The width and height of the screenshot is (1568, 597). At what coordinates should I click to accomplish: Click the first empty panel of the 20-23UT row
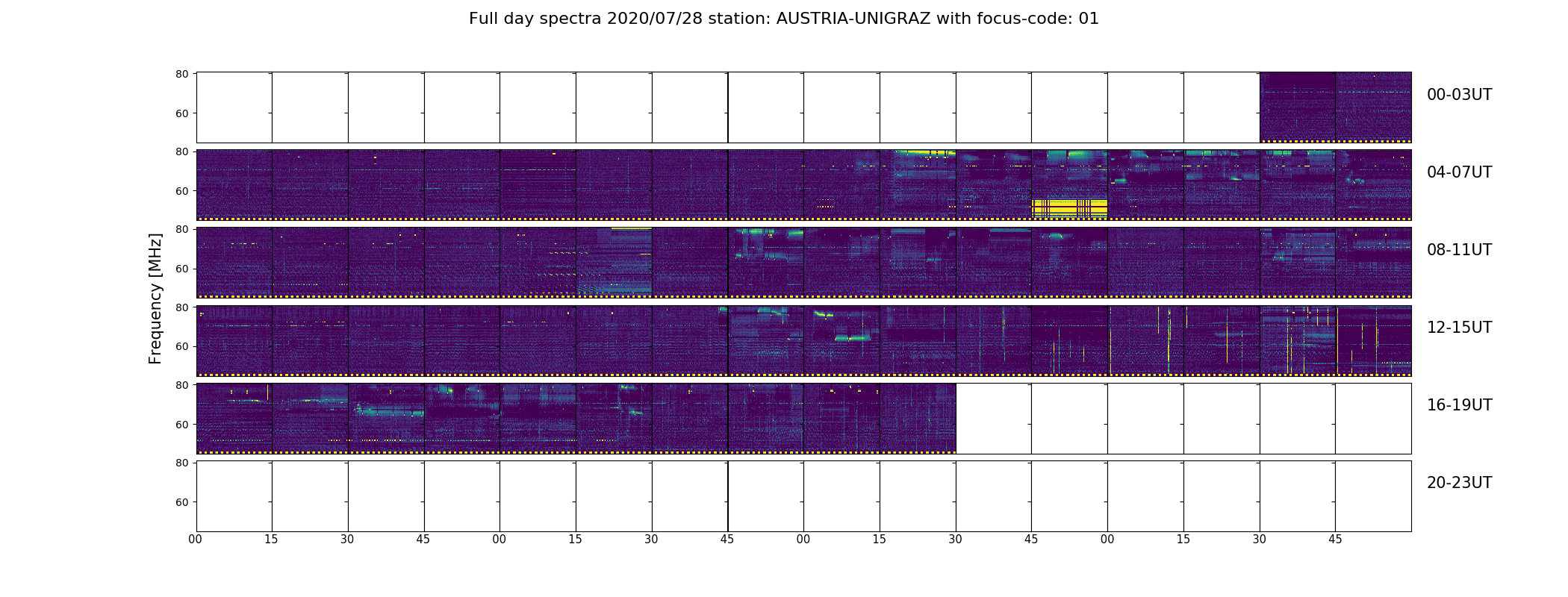(x=234, y=496)
